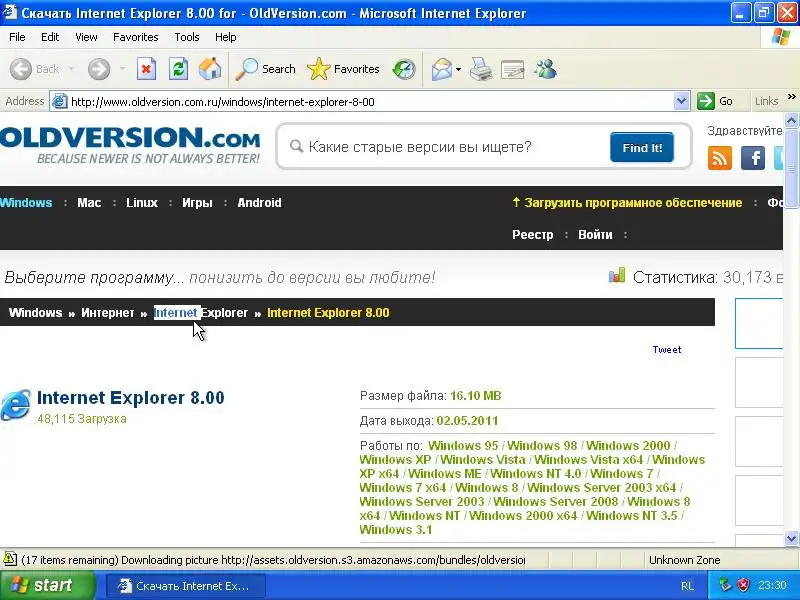Click Unknown Zone in status bar
The width and height of the screenshot is (800, 600).
(684, 560)
